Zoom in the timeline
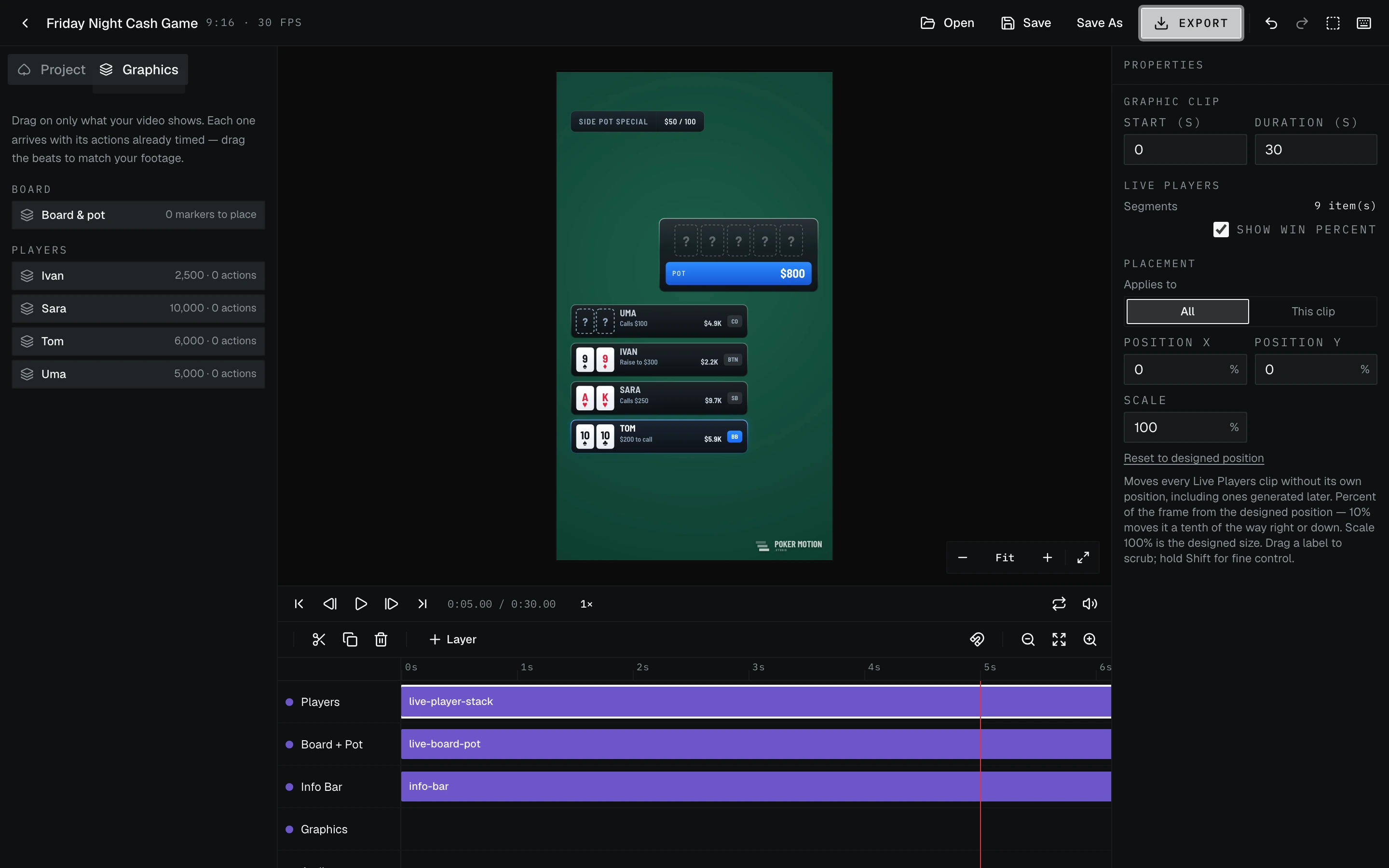Screen dimensions: 1389x868 point(1090,639)
